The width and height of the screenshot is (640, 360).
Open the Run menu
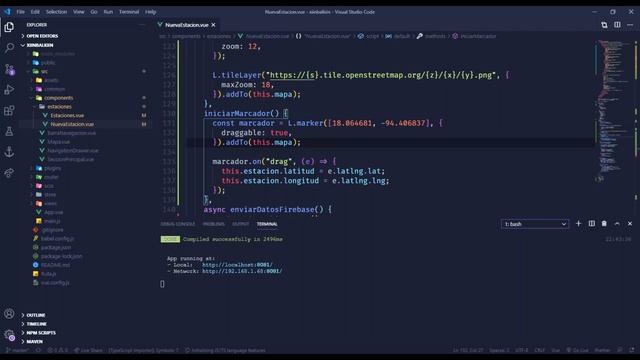[108, 12]
